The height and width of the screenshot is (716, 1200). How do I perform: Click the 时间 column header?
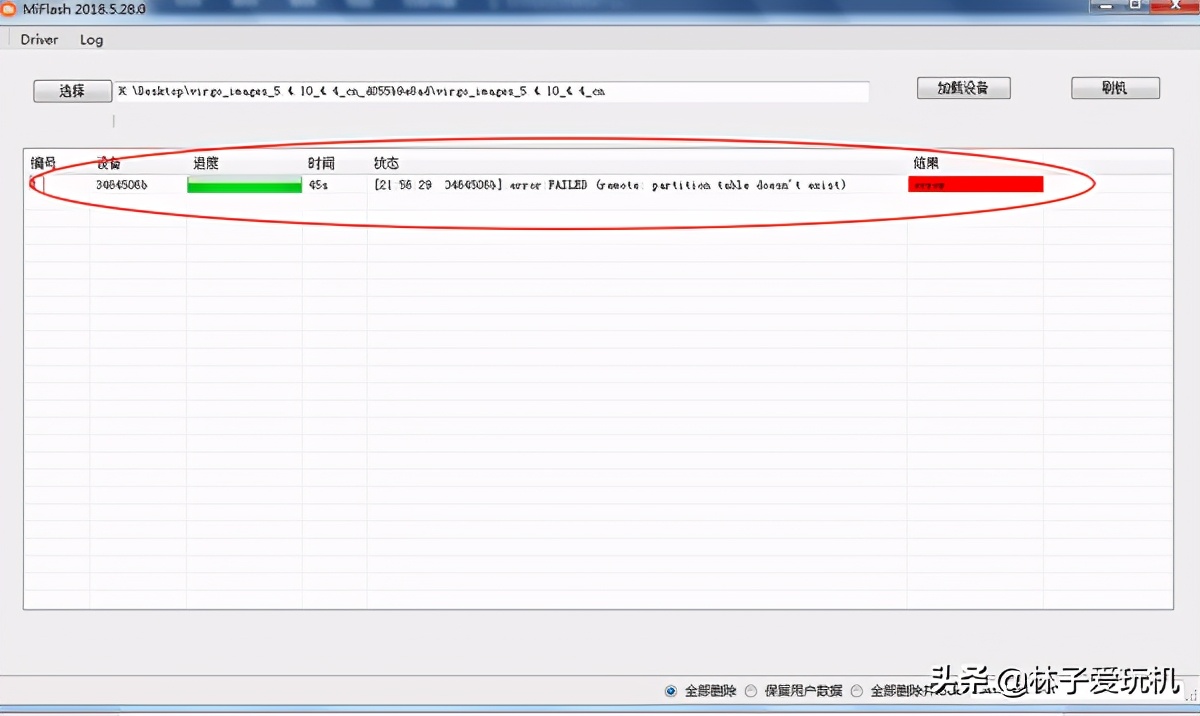321,163
